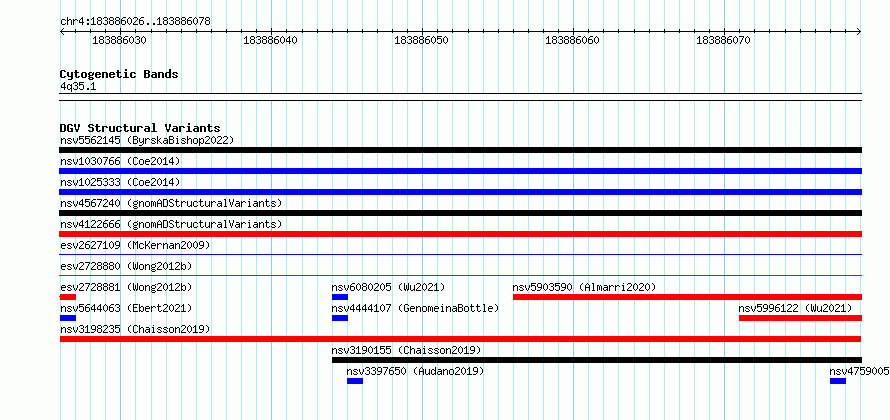Select the black nsv4567240 variant bar
Image resolution: width=890 pixels, height=420 pixels.
[460, 213]
